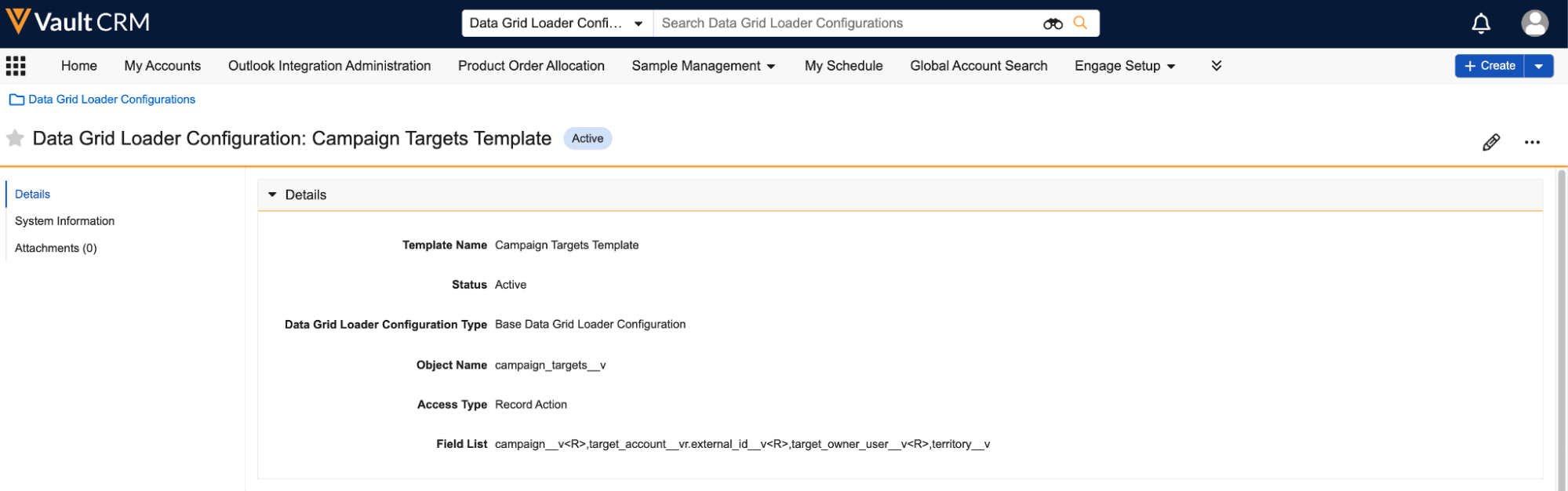
Task: Show more tabs with double chevron
Action: (1216, 66)
